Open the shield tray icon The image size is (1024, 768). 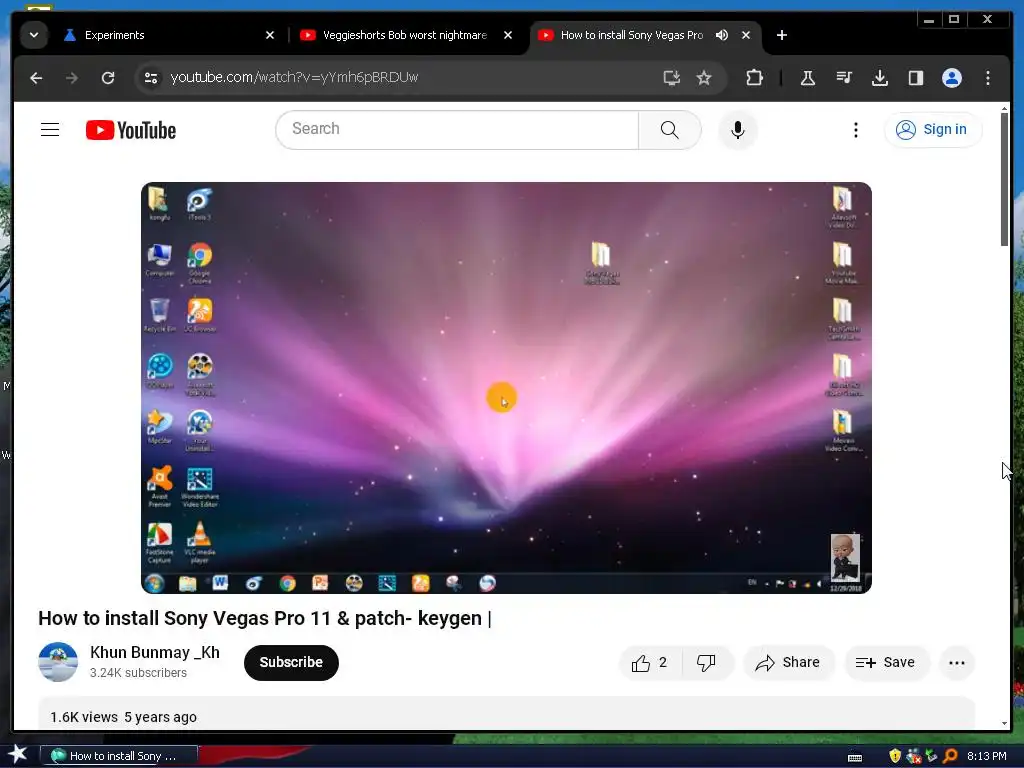click(x=895, y=756)
